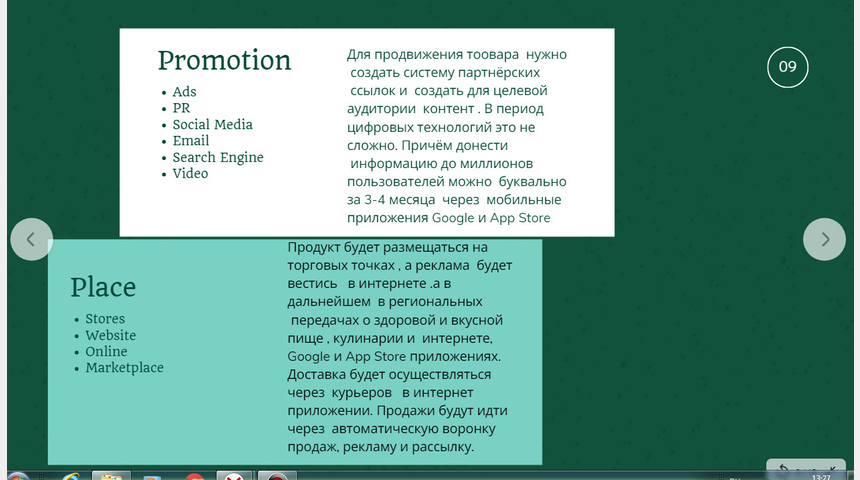The image size is (860, 480).
Task: Go to the previous slide arrow
Action: [31, 239]
